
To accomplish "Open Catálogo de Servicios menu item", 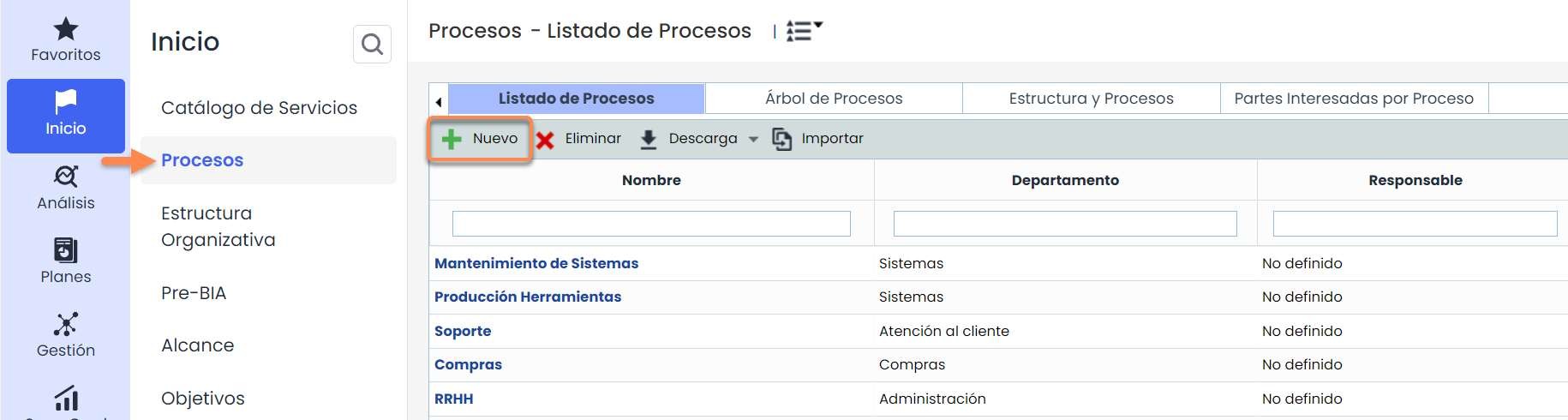I will pyautogui.click(x=259, y=108).
